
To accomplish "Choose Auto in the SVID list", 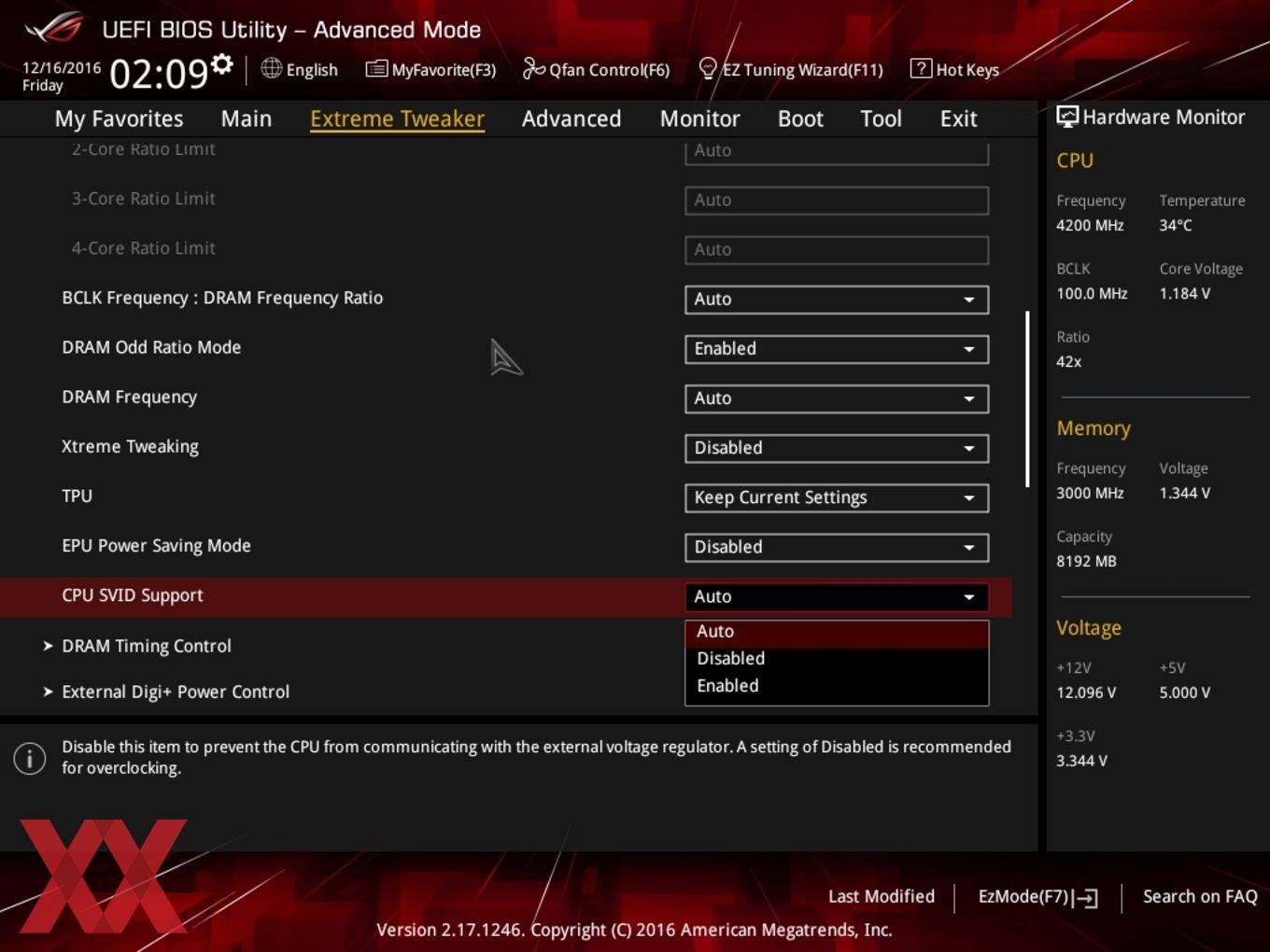I will pos(837,633).
